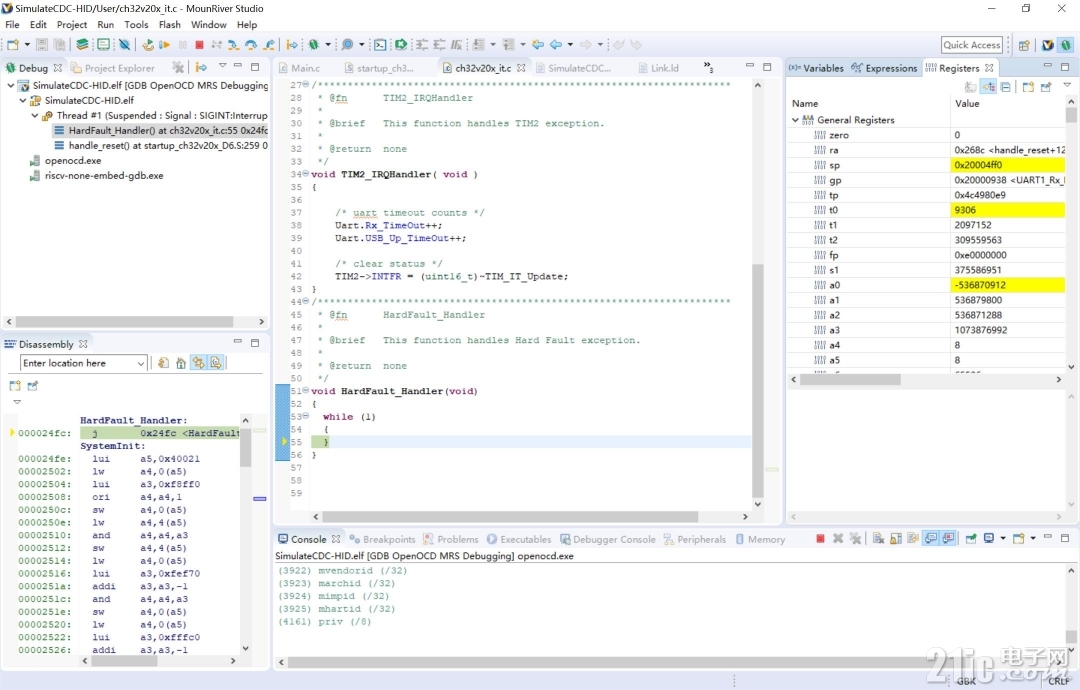Image resolution: width=1080 pixels, height=690 pixels.
Task: Select the openocd.exe process entry
Action: (x=66, y=160)
